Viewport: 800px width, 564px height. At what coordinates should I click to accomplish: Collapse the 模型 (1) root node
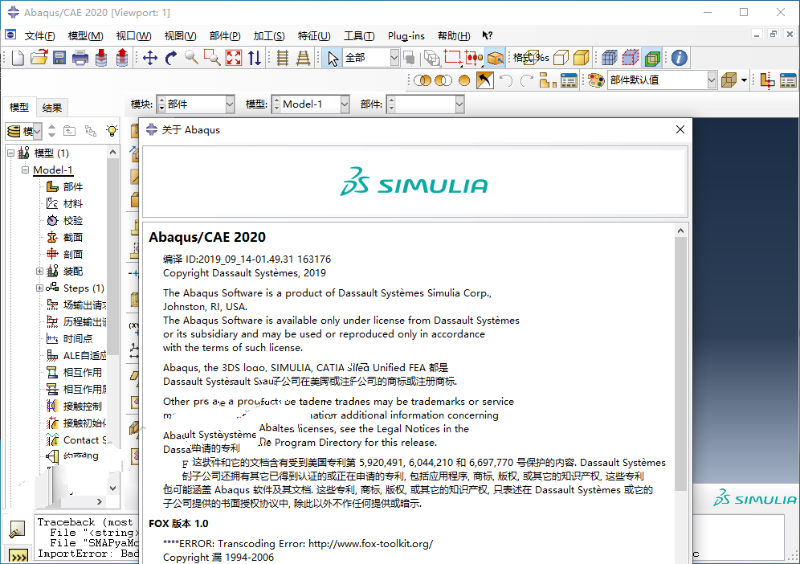[11, 153]
